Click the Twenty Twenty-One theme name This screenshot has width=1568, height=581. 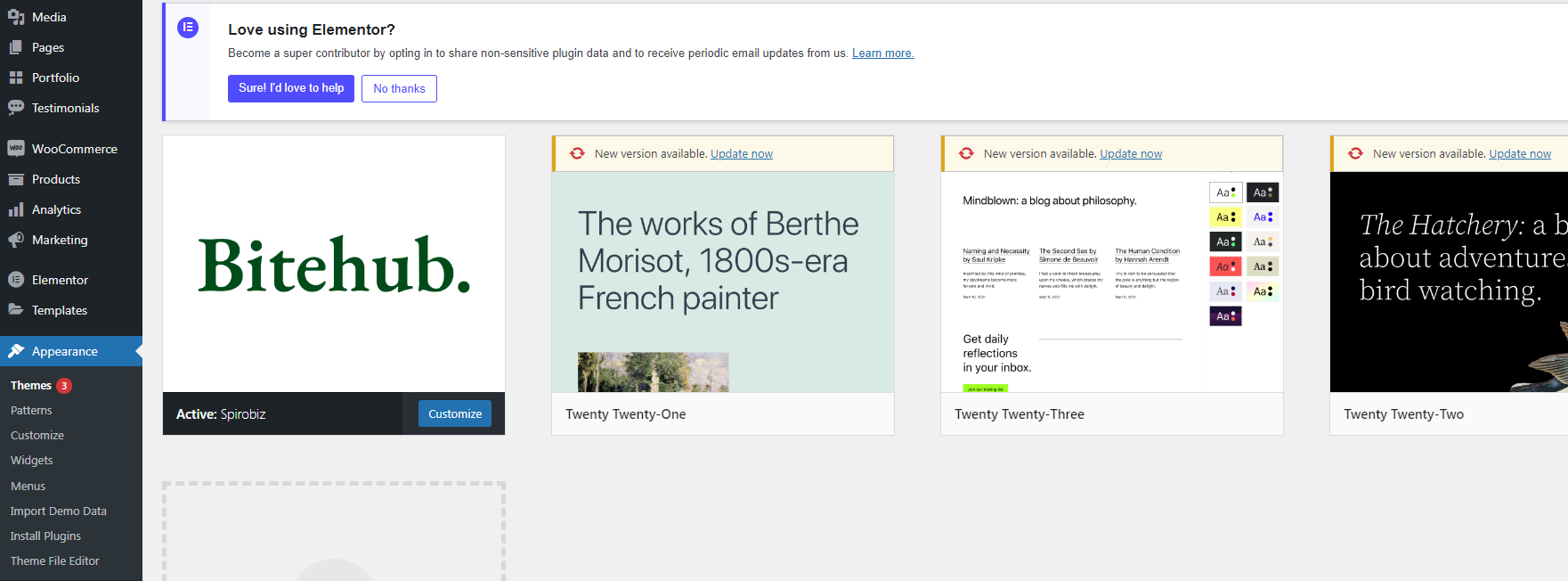(626, 414)
